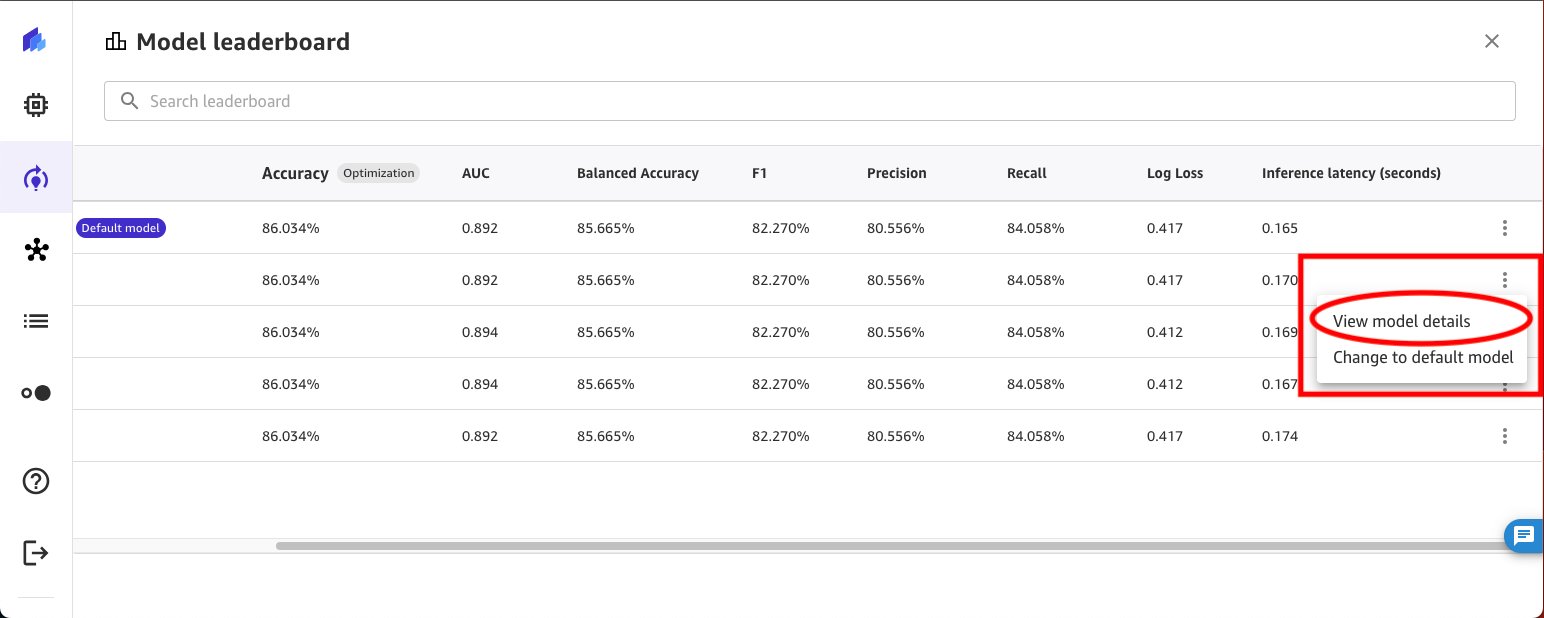Click the Default model badge
The width and height of the screenshot is (1544, 618).
121,228
